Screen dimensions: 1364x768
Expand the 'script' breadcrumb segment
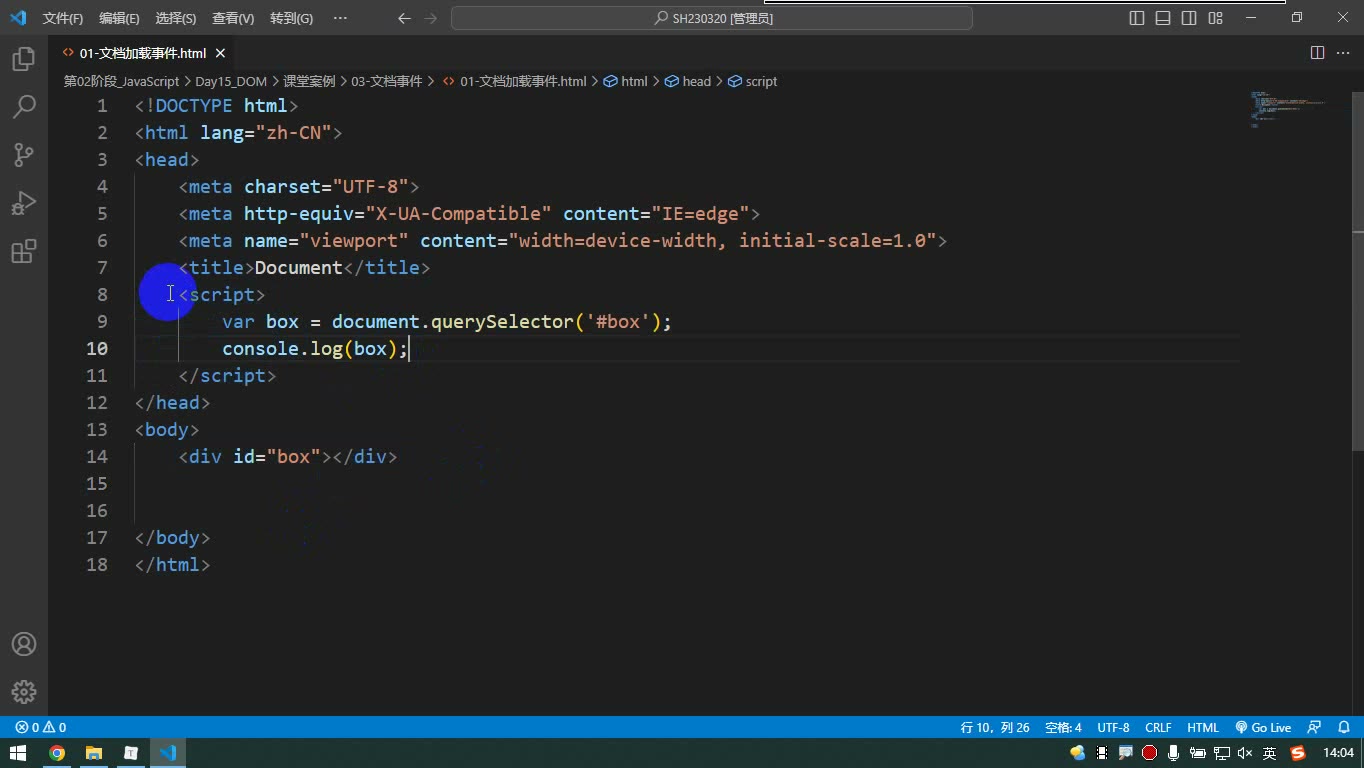[x=753, y=82]
